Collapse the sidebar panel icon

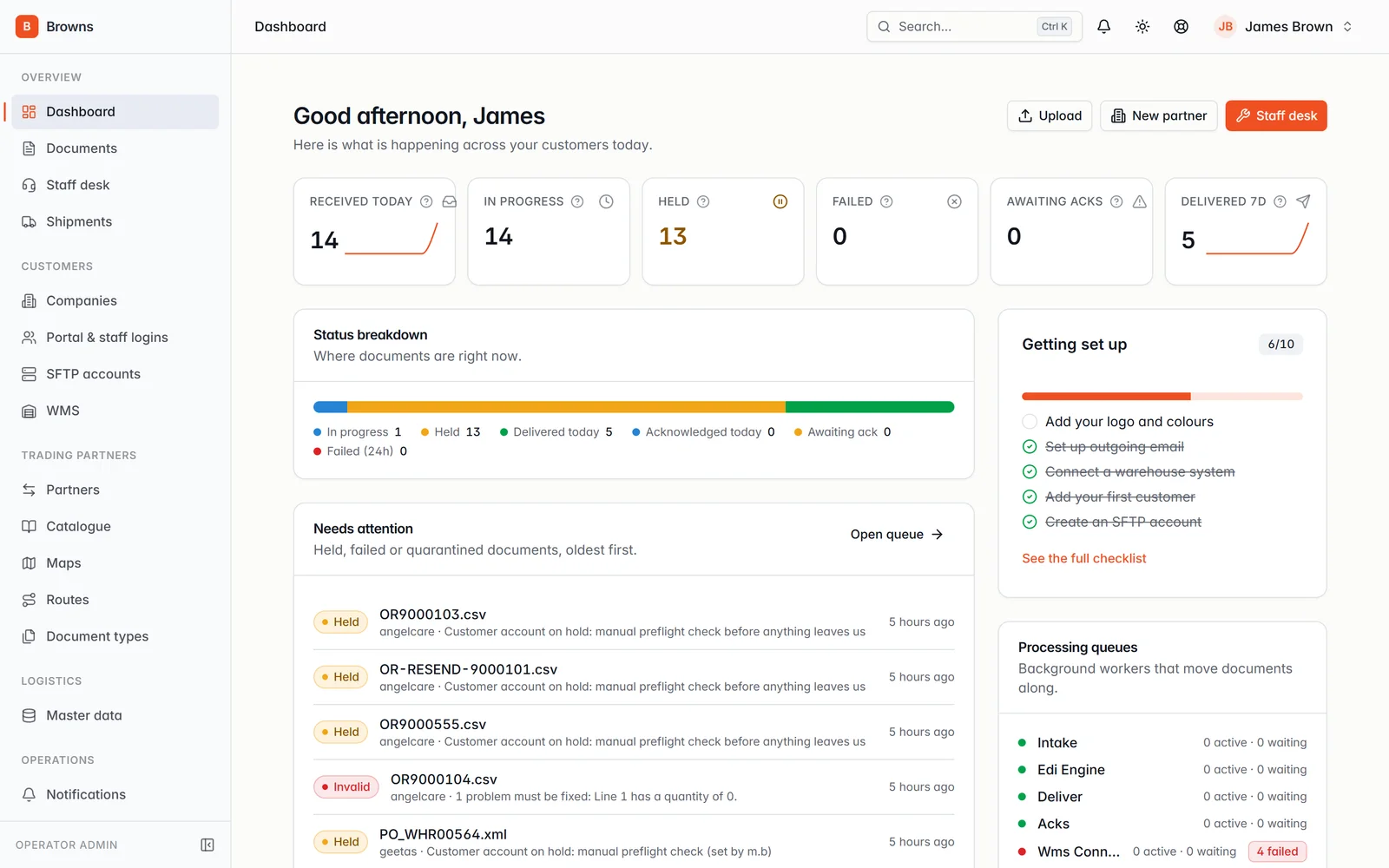pyautogui.click(x=207, y=845)
